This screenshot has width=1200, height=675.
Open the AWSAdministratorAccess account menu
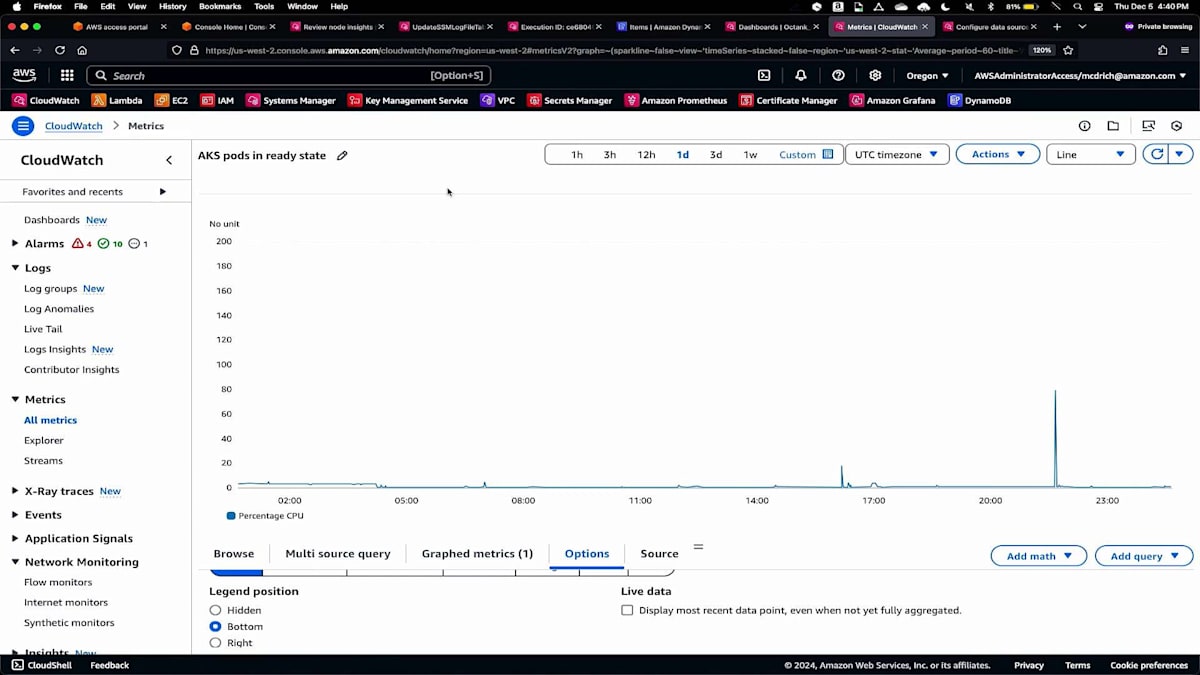click(x=1080, y=75)
